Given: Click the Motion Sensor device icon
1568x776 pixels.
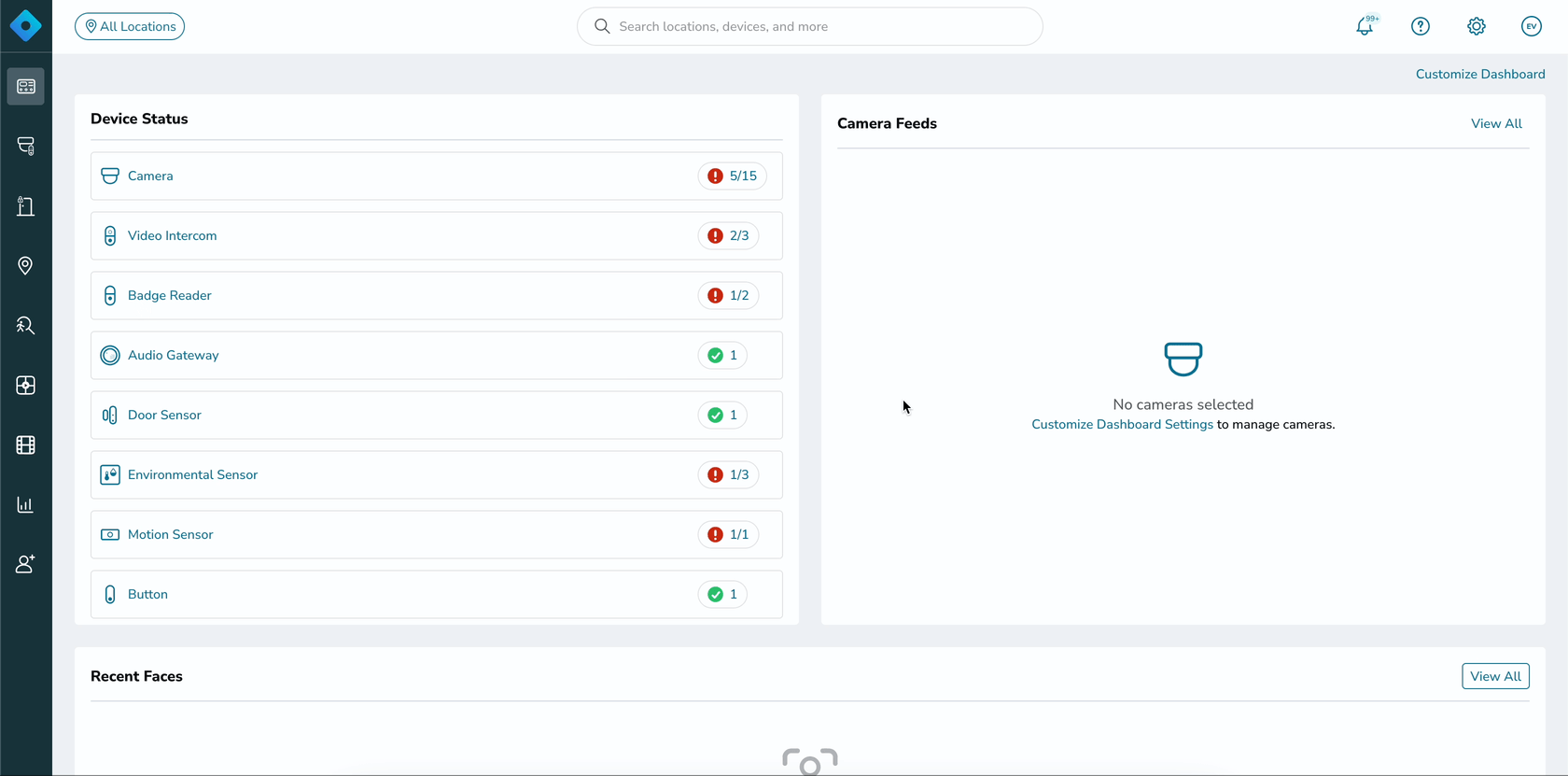Looking at the screenshot, I should 110,534.
